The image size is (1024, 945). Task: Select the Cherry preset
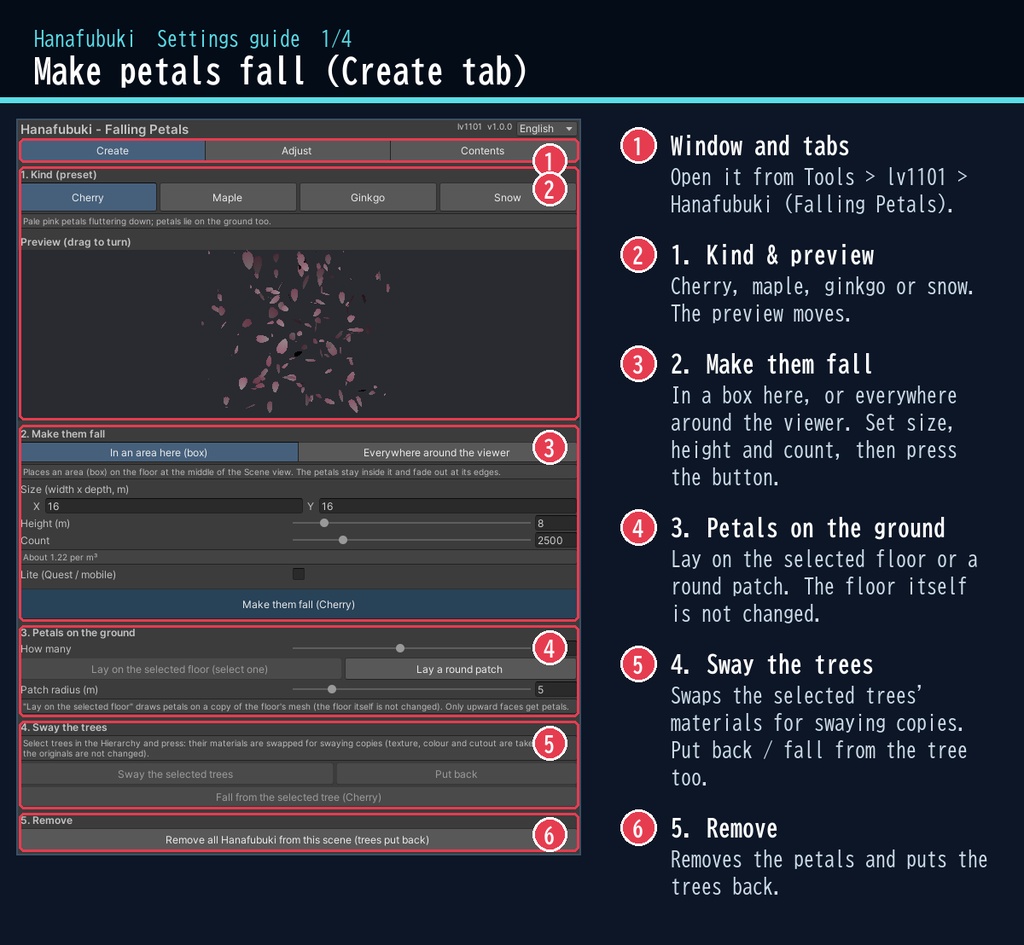[x=88, y=197]
